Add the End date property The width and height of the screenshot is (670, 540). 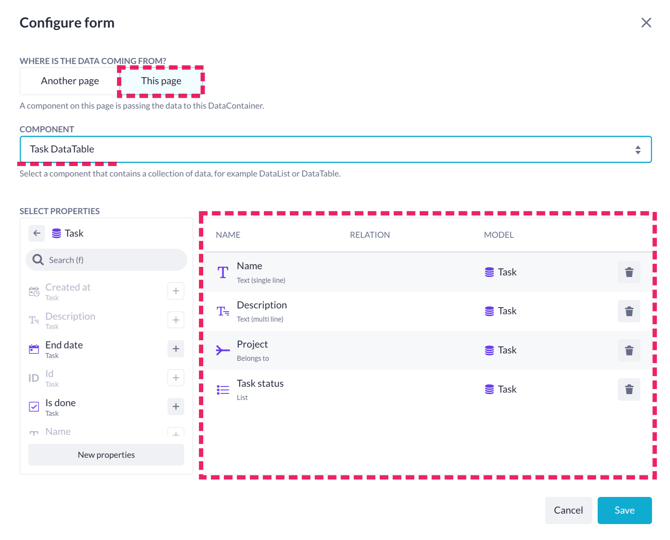coord(176,349)
